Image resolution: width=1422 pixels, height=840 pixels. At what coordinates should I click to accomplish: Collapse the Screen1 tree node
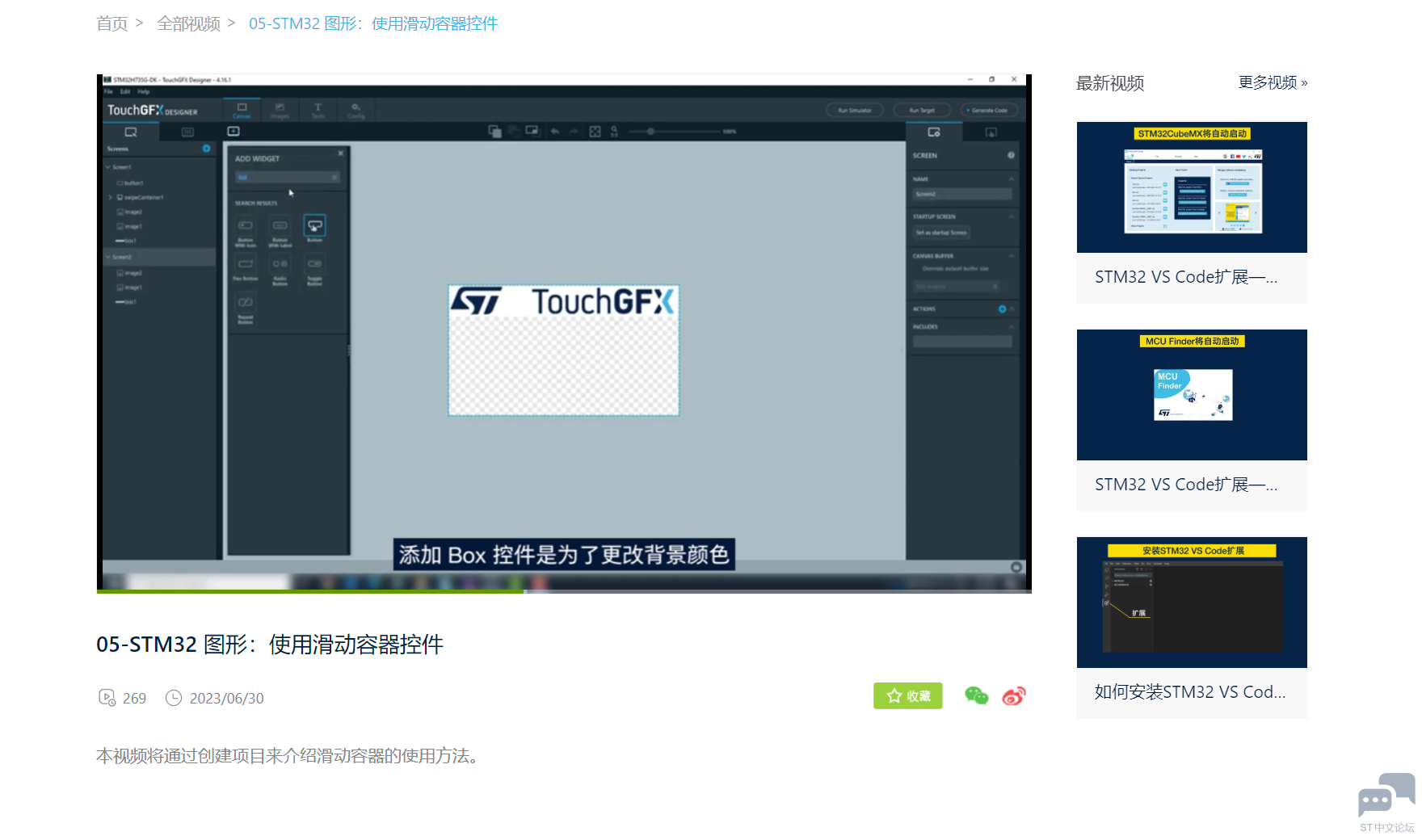[x=108, y=167]
